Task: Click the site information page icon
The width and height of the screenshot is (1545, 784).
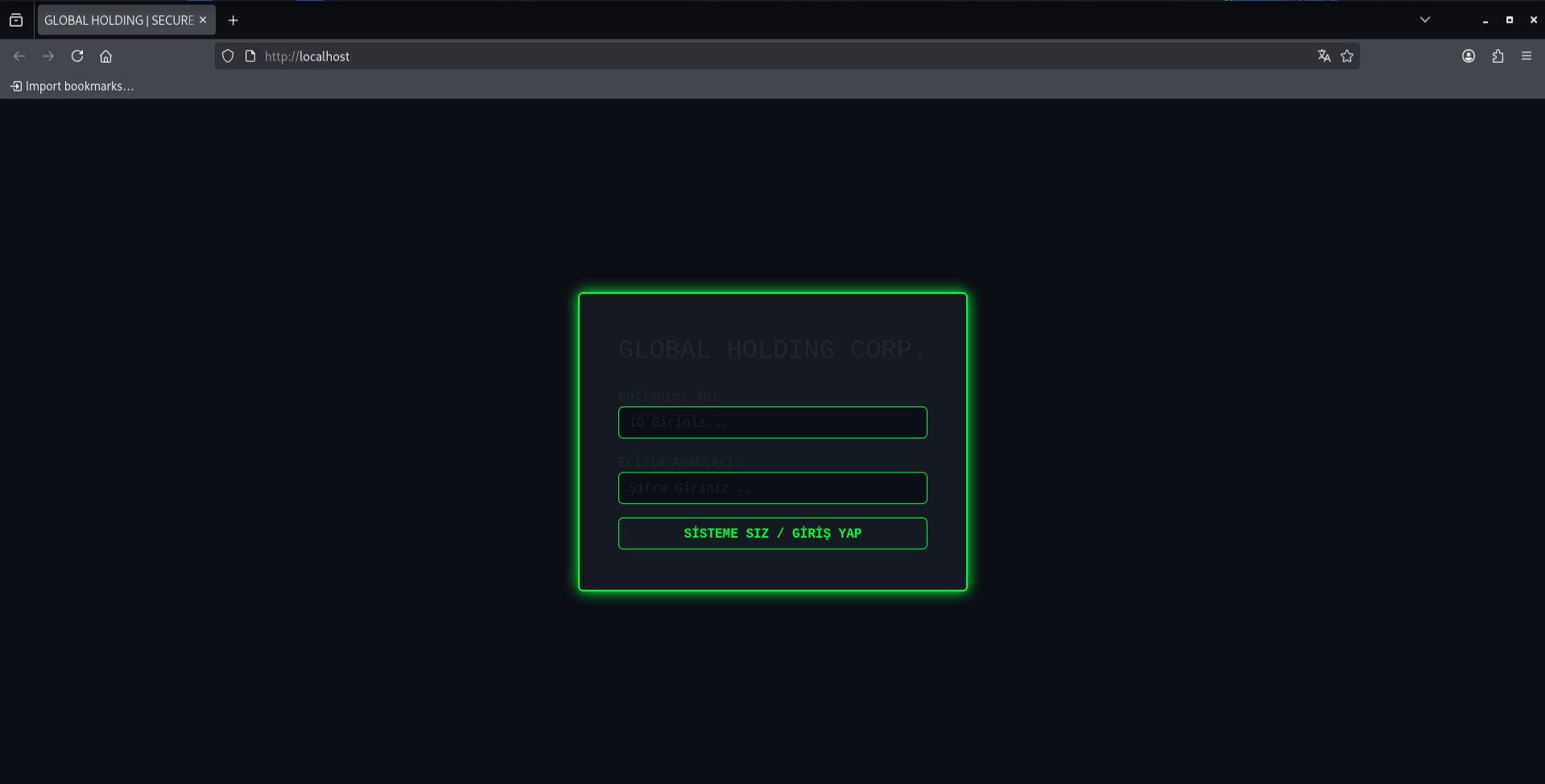Action: pos(250,56)
